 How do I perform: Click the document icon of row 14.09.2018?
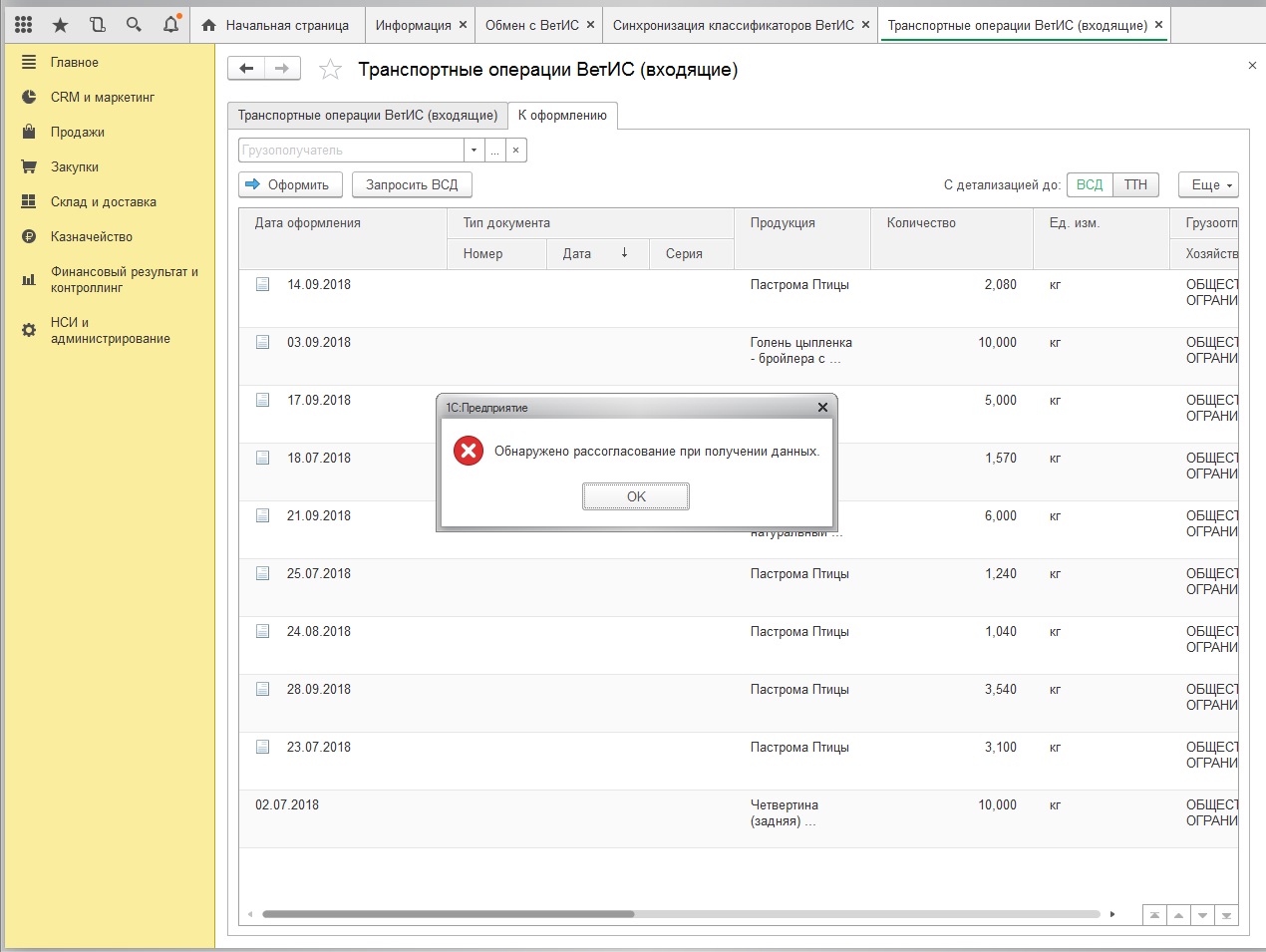point(263,284)
